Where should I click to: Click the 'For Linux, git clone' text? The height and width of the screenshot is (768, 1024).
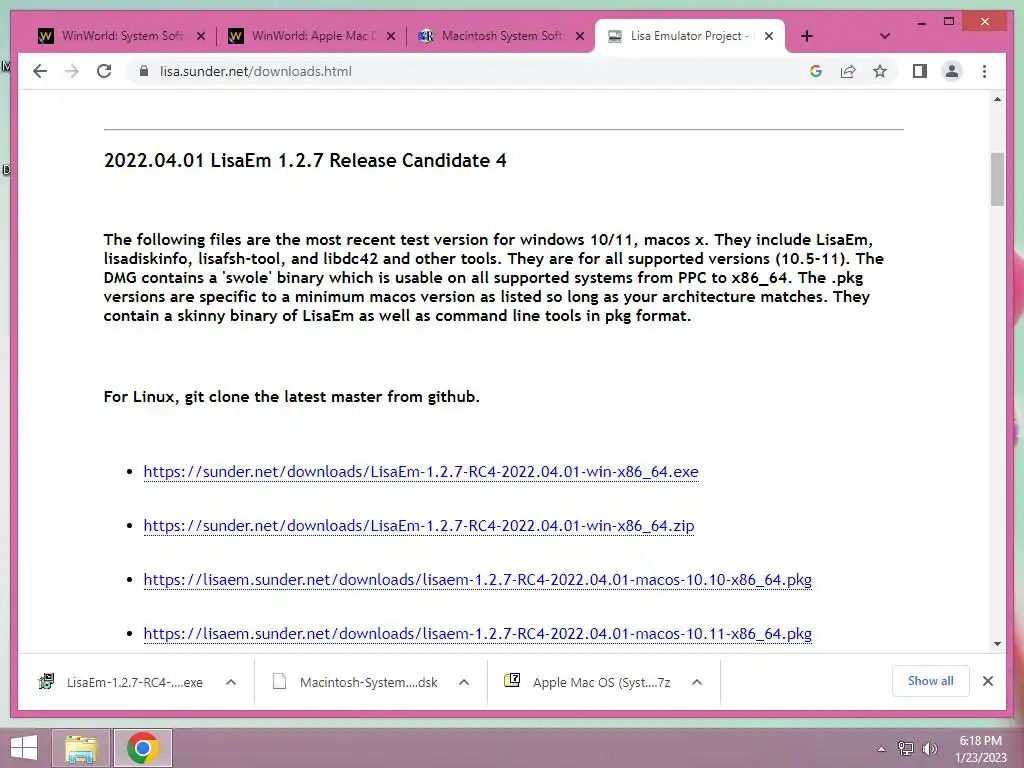coord(291,396)
